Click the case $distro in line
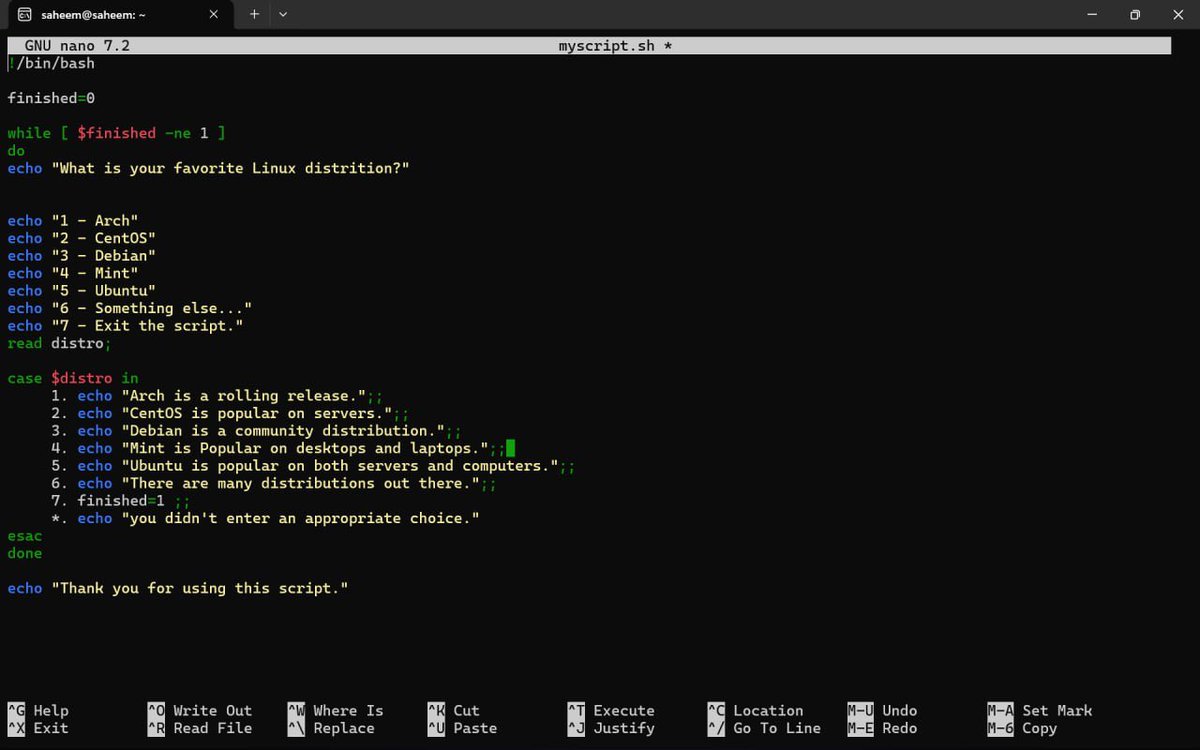Screen dimensions: 1200x750 pyautogui.click(x=73, y=378)
